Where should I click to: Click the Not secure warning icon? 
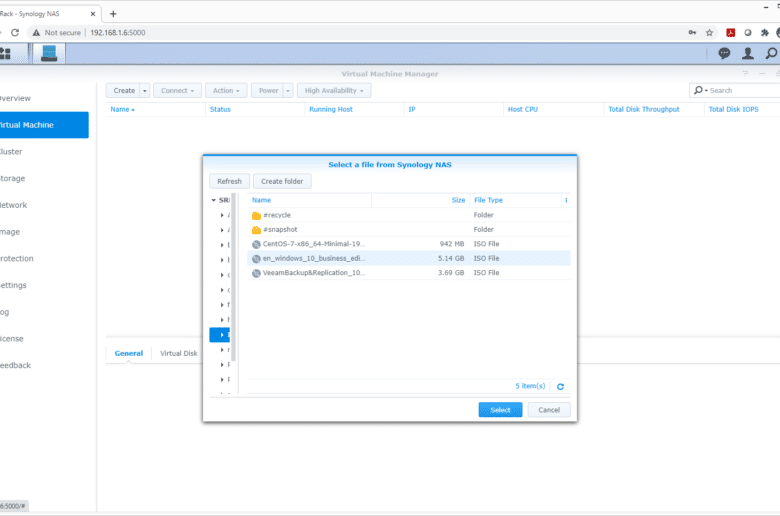36,32
